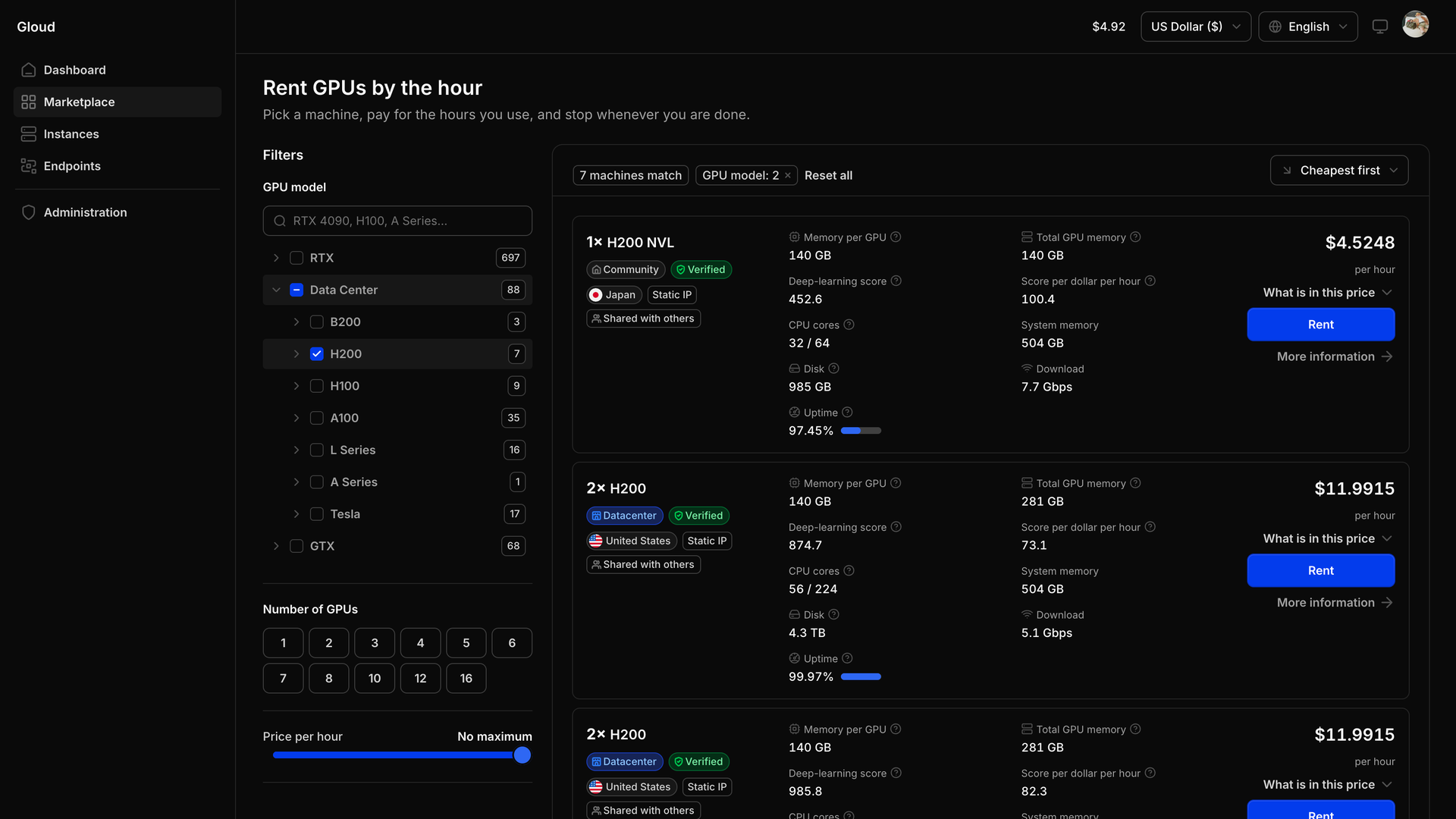The height and width of the screenshot is (819, 1456).
Task: Click help icon beside Score per dollar 100.4
Action: pyautogui.click(x=1150, y=281)
